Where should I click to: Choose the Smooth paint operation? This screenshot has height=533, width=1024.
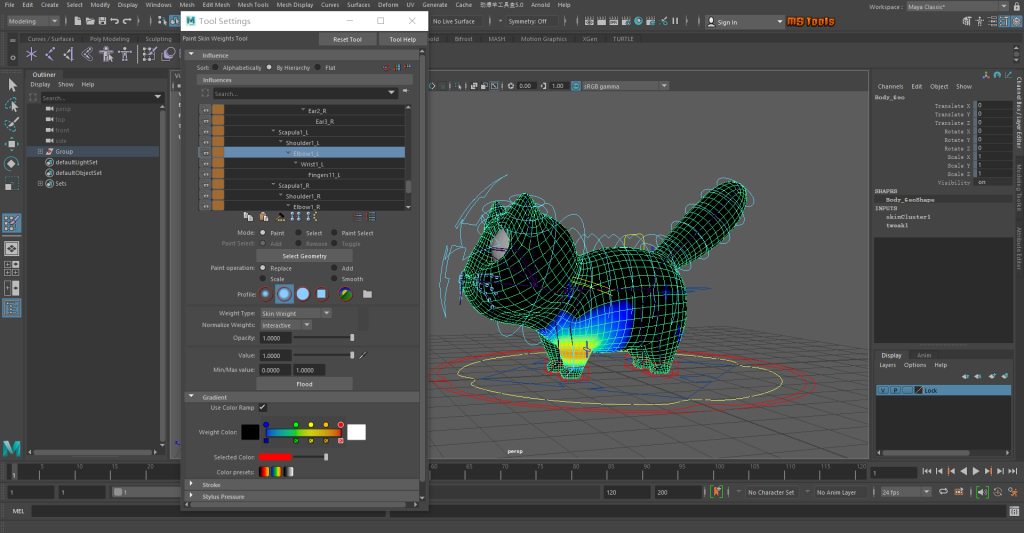(x=334, y=279)
